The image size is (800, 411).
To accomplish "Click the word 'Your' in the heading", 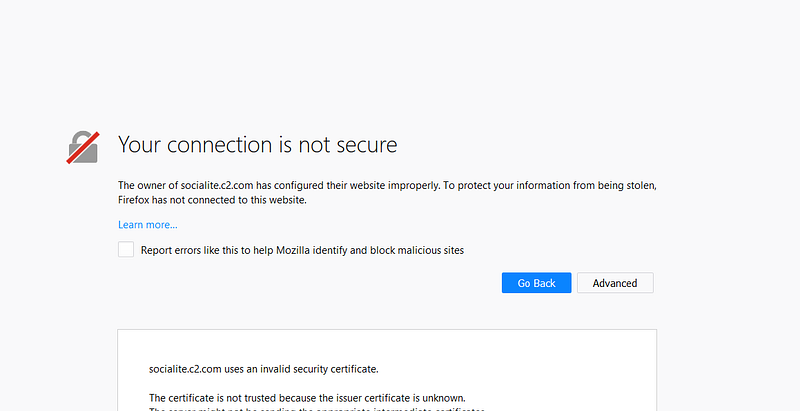I will tap(140, 145).
